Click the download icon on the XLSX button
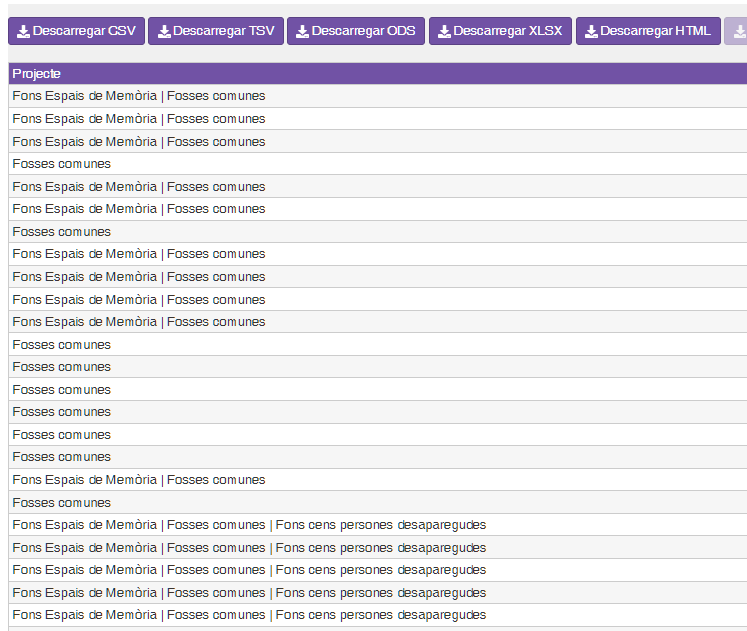747x631 pixels. tap(444, 31)
